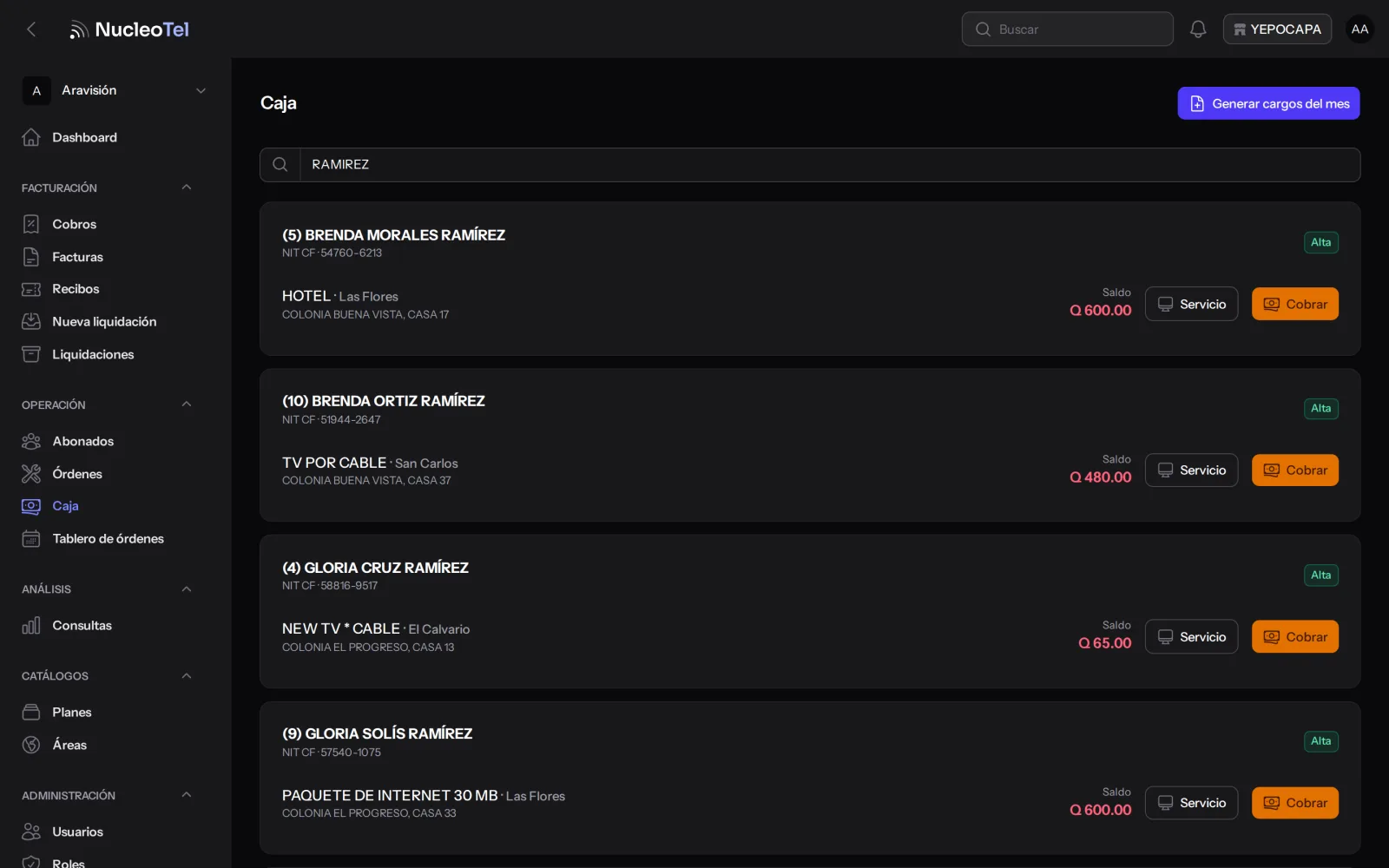
Task: Click the Consultas chart icon
Action: 31,626
